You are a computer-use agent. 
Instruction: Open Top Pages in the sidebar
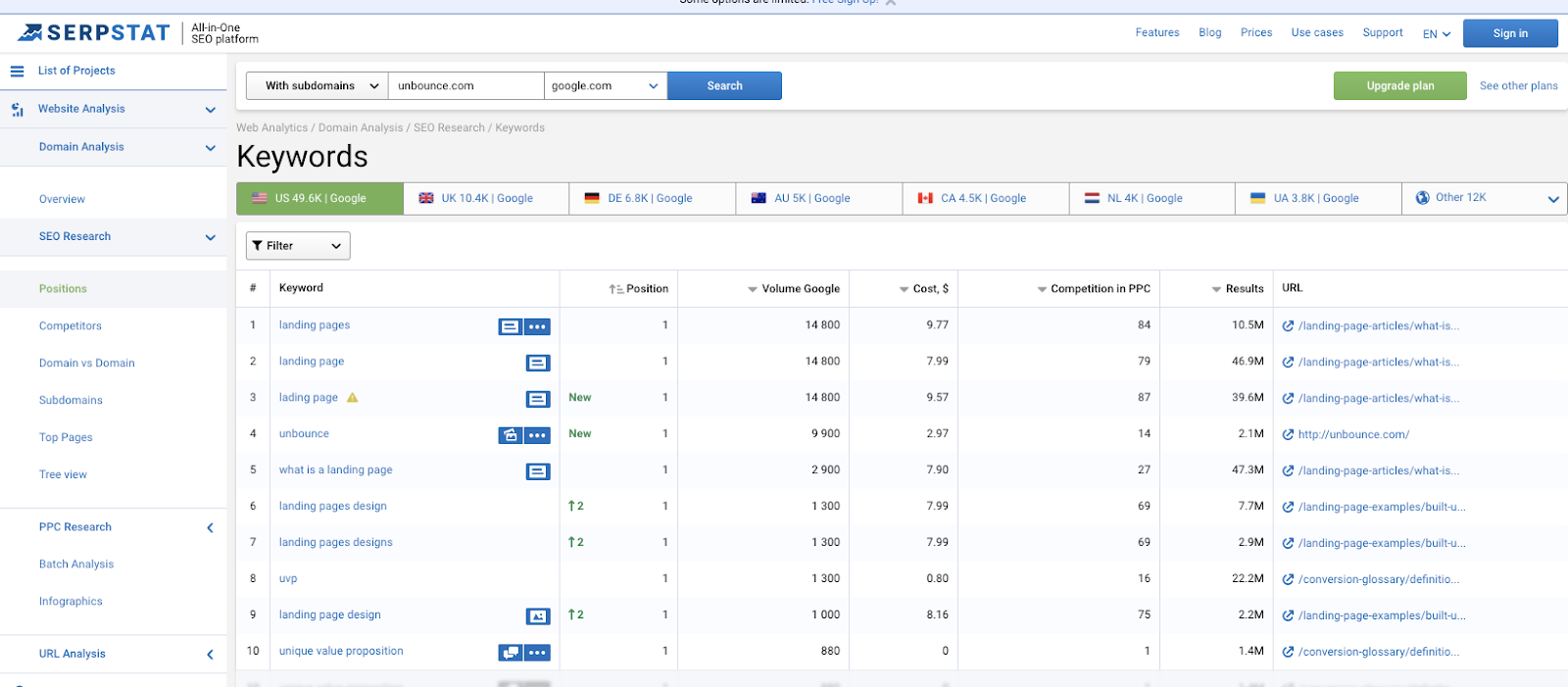tap(66, 438)
